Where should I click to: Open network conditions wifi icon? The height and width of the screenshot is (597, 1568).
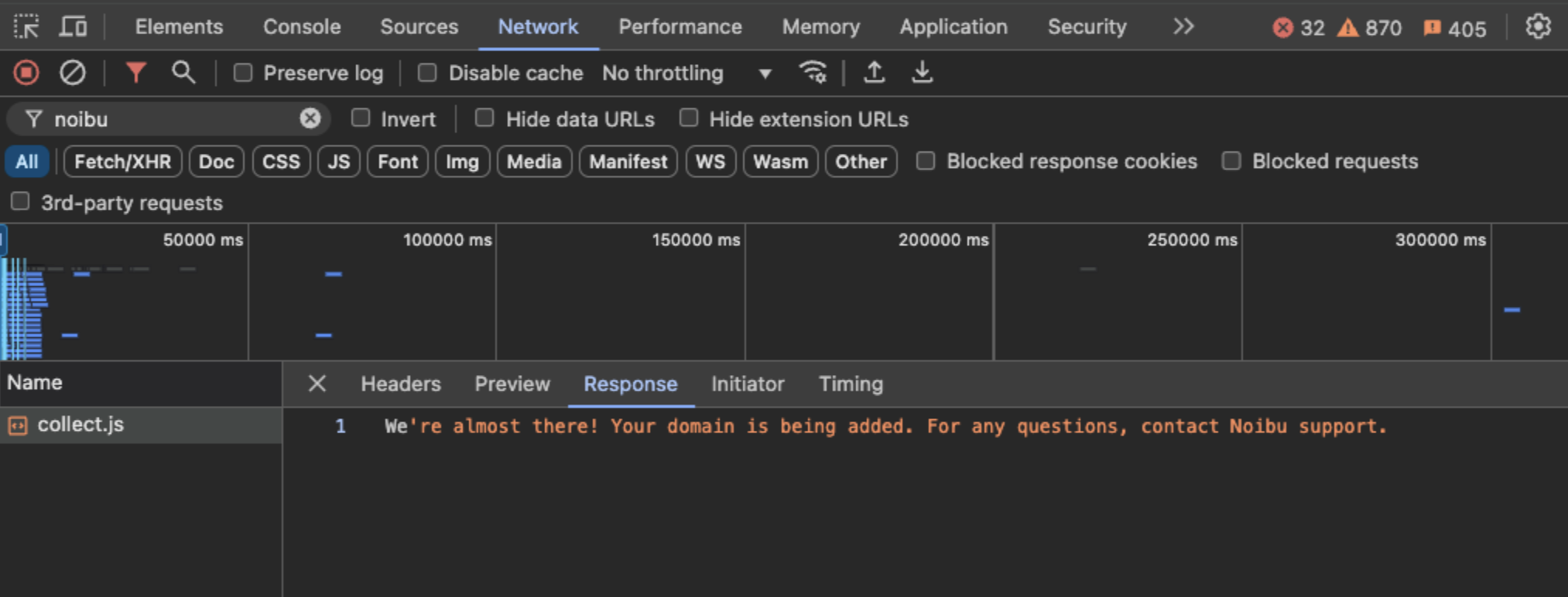point(813,73)
